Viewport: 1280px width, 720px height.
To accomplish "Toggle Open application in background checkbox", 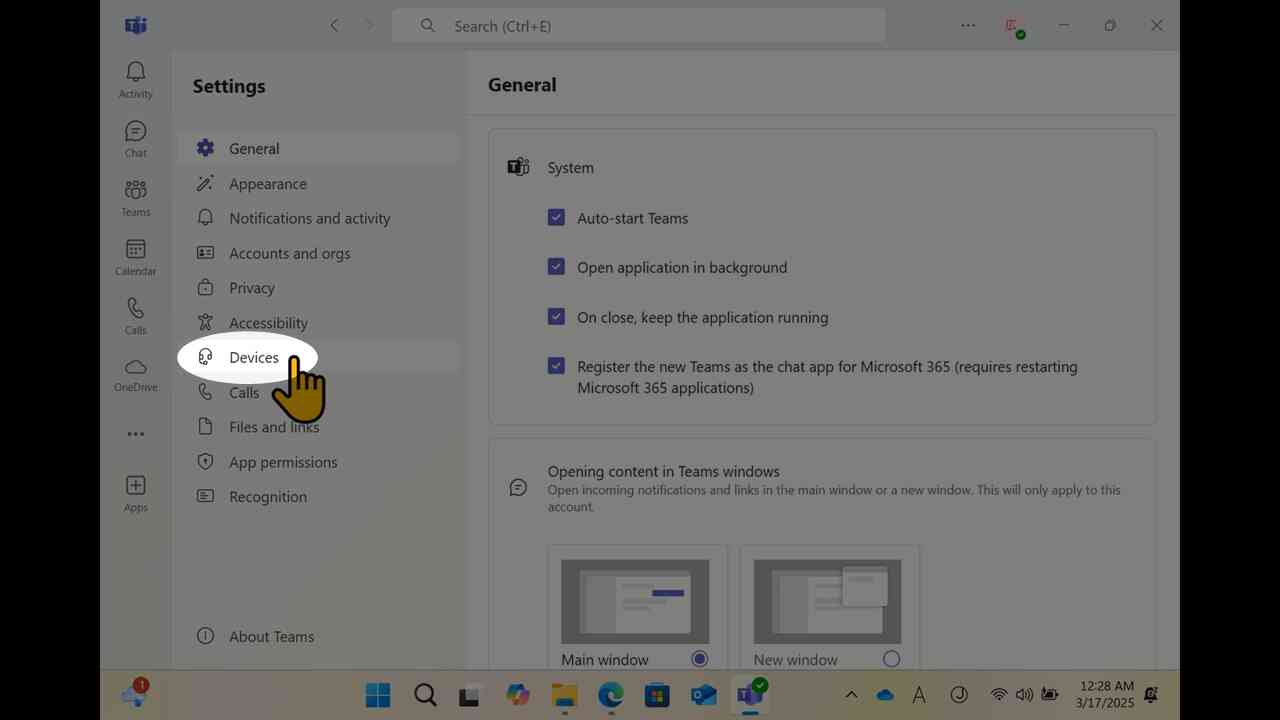I will tap(556, 267).
